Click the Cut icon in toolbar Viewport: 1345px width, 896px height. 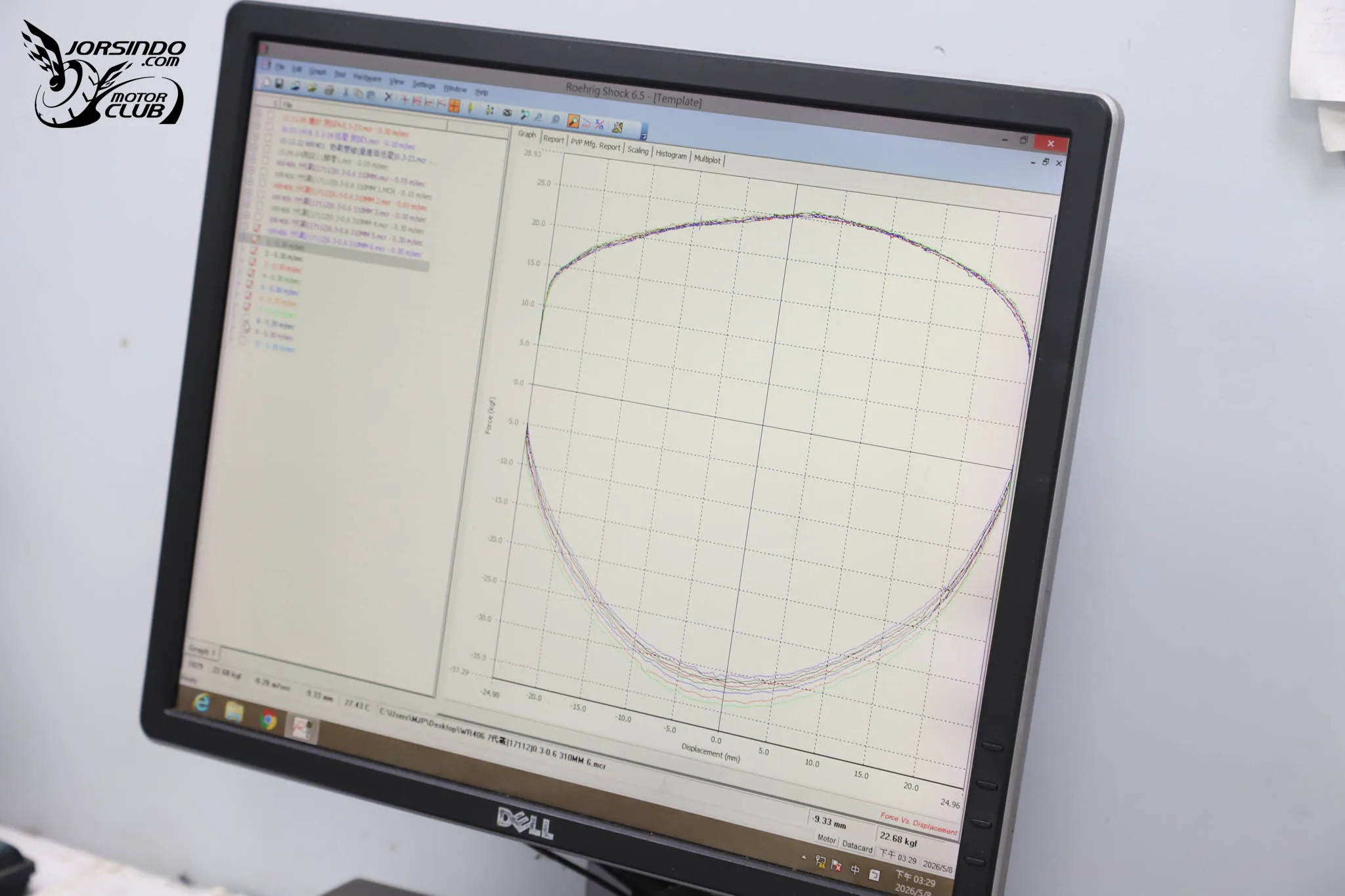tap(346, 93)
